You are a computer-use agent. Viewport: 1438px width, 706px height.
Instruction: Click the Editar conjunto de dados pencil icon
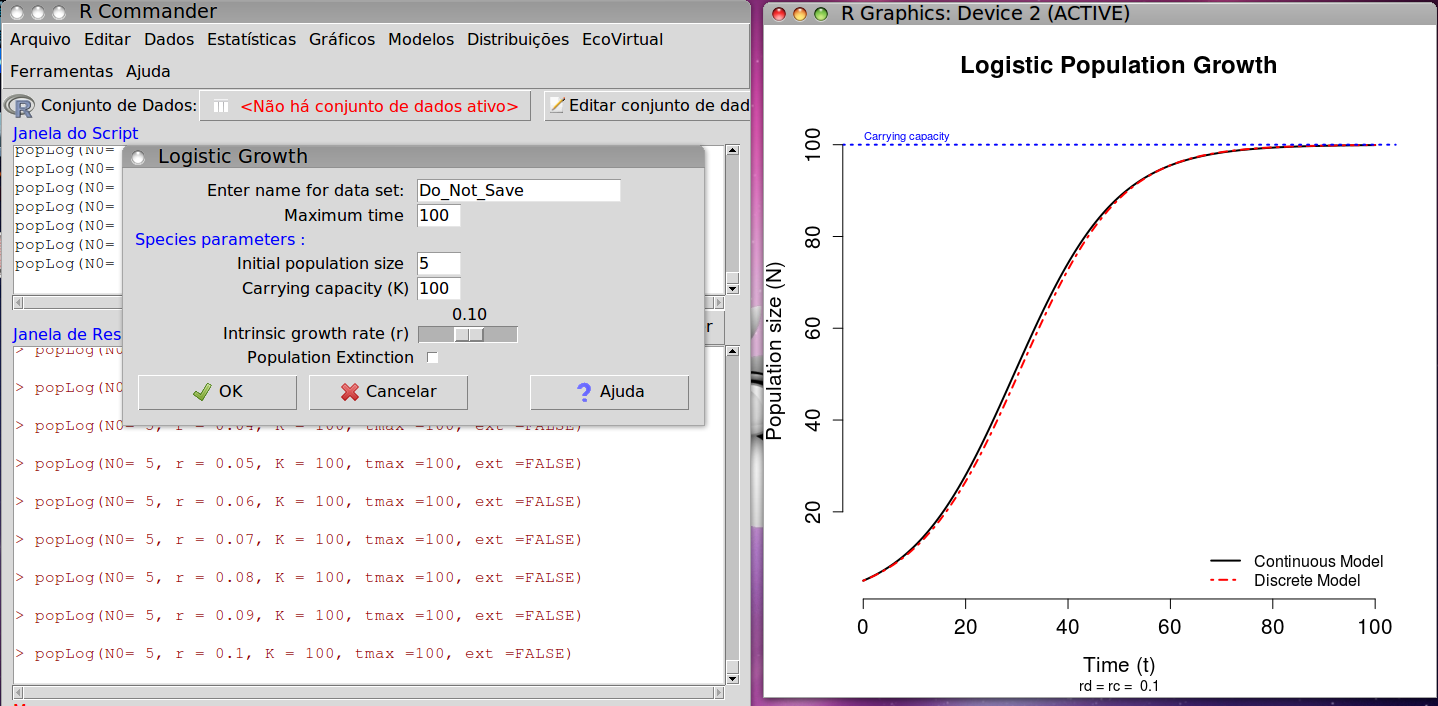[x=557, y=105]
